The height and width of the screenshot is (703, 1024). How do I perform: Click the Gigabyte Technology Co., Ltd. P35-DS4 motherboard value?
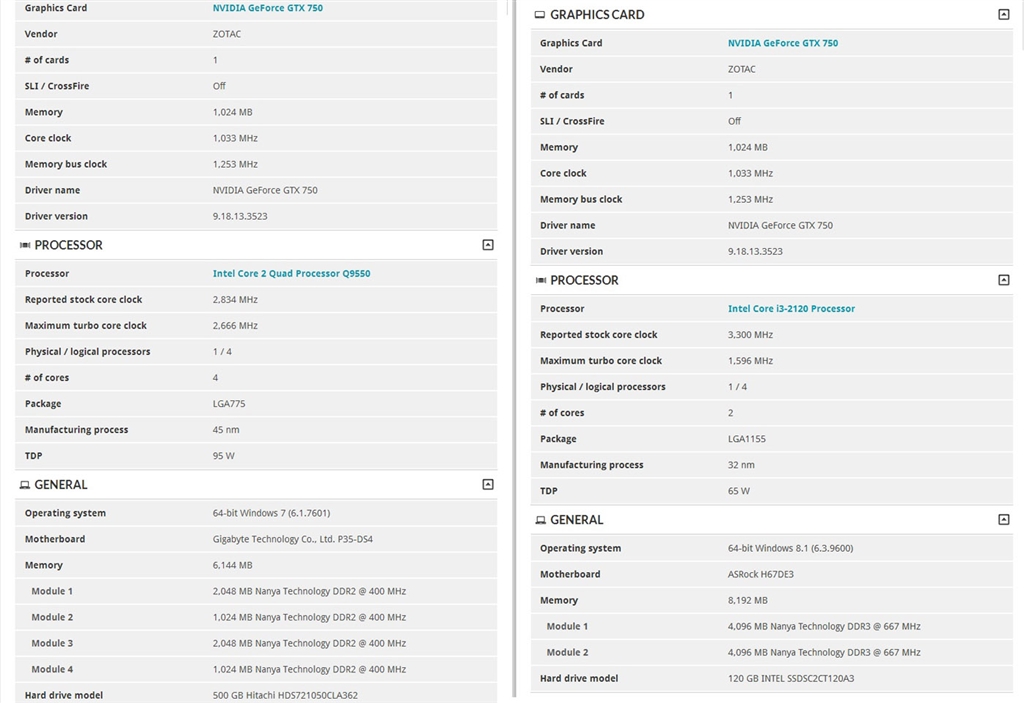coord(293,540)
